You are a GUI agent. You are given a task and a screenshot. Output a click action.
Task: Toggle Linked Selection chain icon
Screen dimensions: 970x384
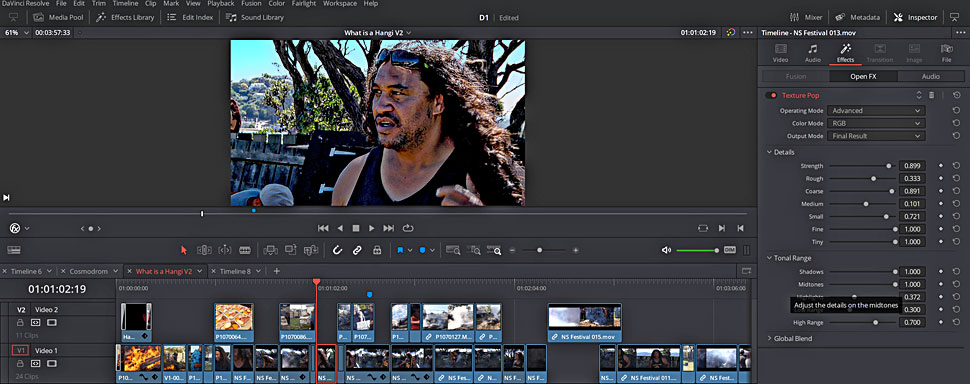click(357, 250)
